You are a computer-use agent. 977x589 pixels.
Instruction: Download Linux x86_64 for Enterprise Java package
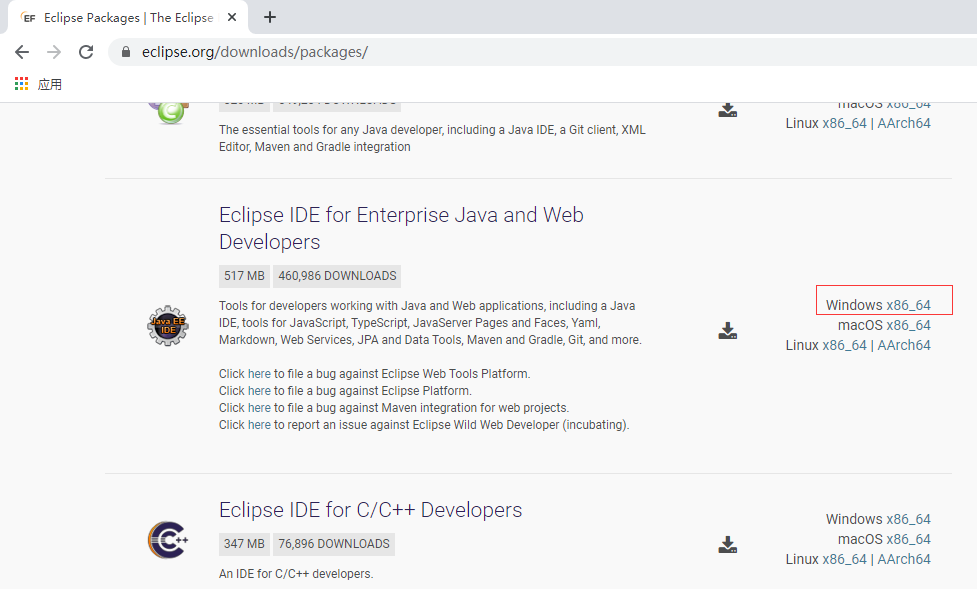[844, 345]
